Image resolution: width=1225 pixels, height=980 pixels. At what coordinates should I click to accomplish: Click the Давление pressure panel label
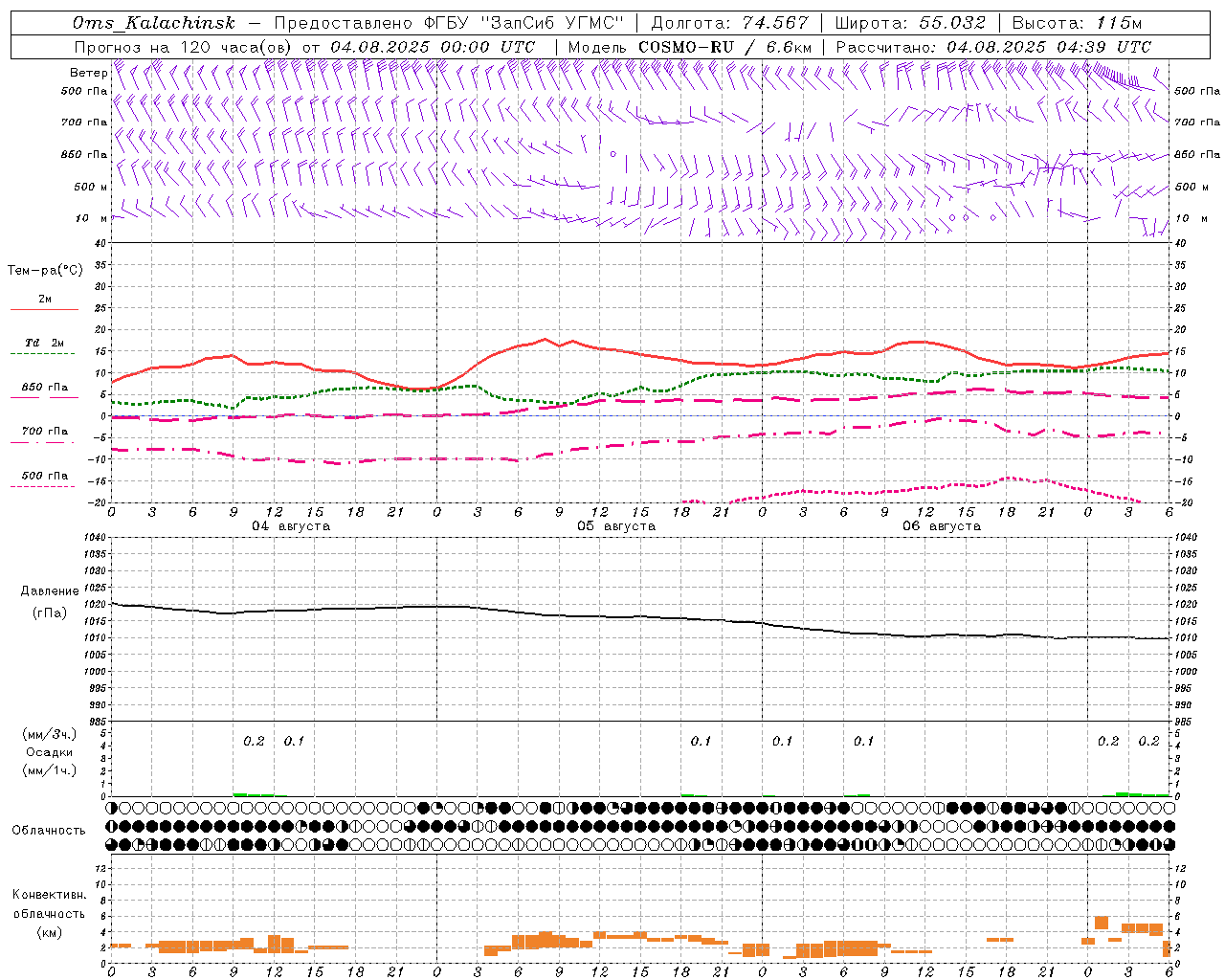pos(50,591)
